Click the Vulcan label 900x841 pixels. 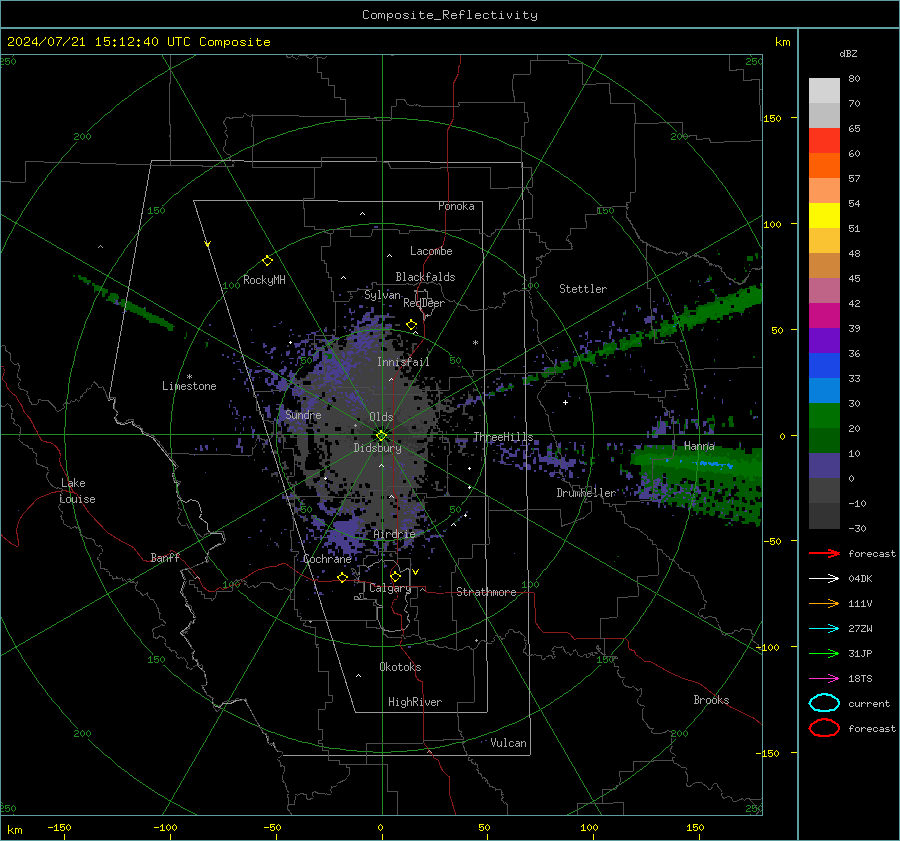tap(508, 743)
